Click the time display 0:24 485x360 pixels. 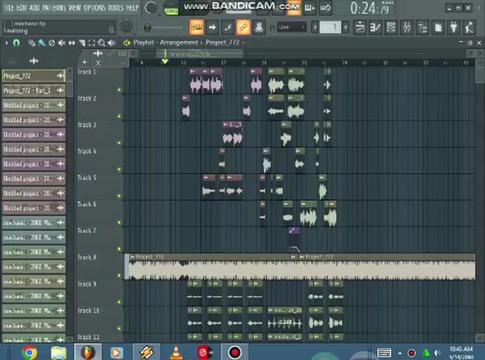point(370,8)
